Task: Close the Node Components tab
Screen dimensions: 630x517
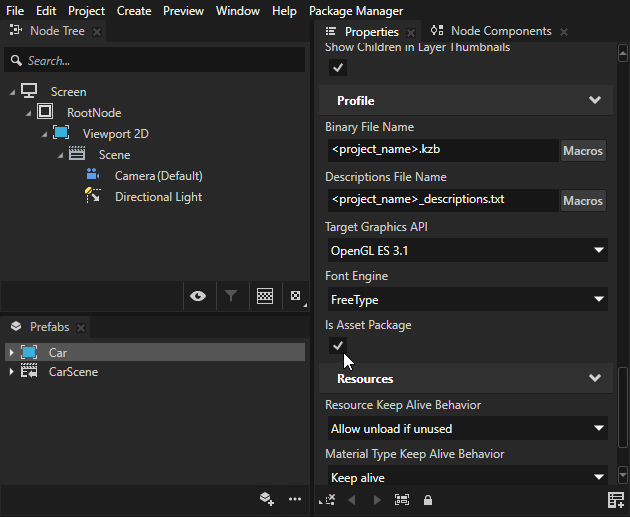Action: 564,32
